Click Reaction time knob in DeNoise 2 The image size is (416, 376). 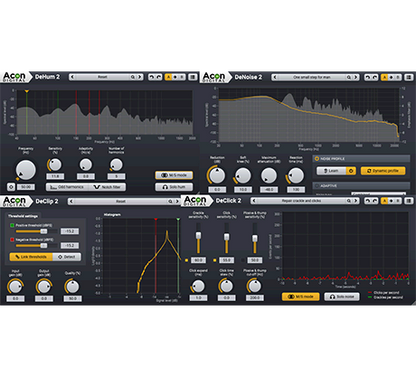(x=296, y=175)
